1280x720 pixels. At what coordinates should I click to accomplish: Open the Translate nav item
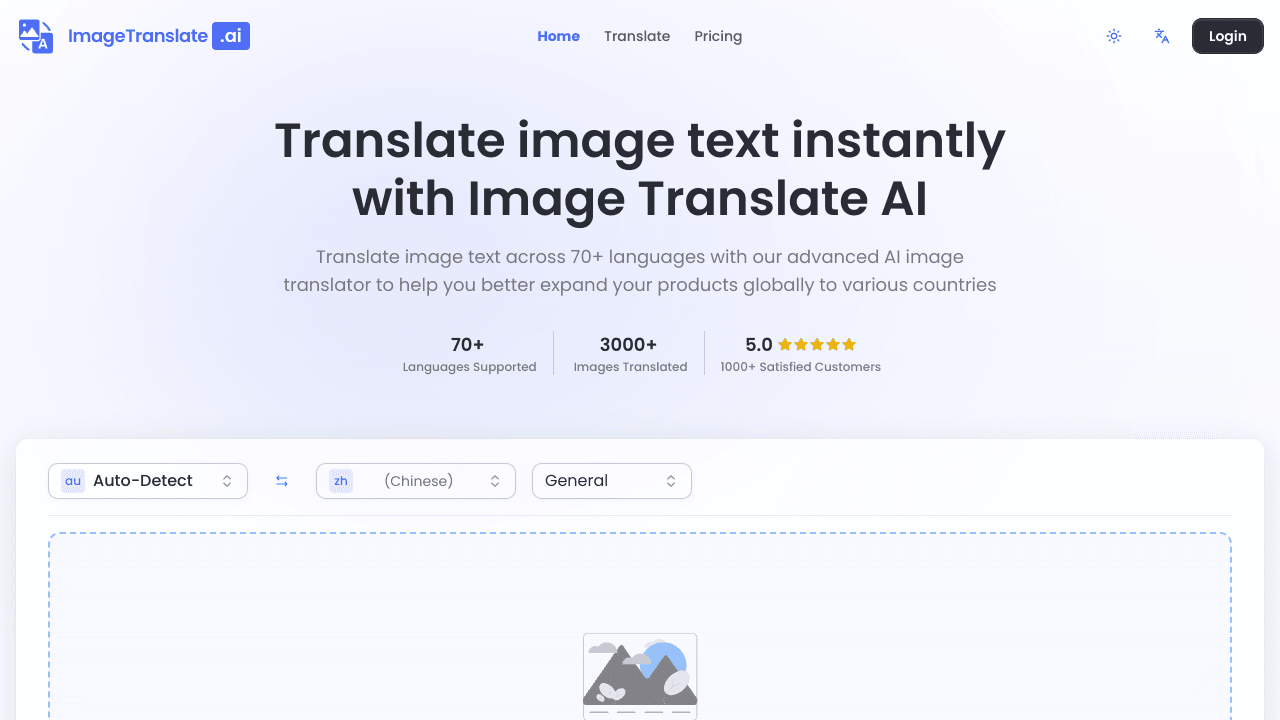(637, 36)
